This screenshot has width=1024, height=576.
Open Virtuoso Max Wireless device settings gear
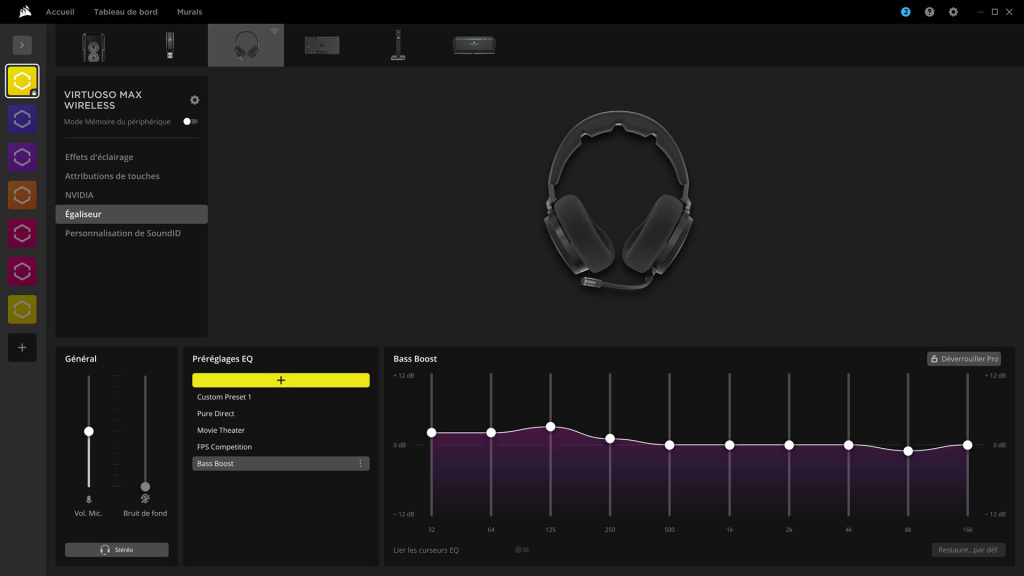195,100
